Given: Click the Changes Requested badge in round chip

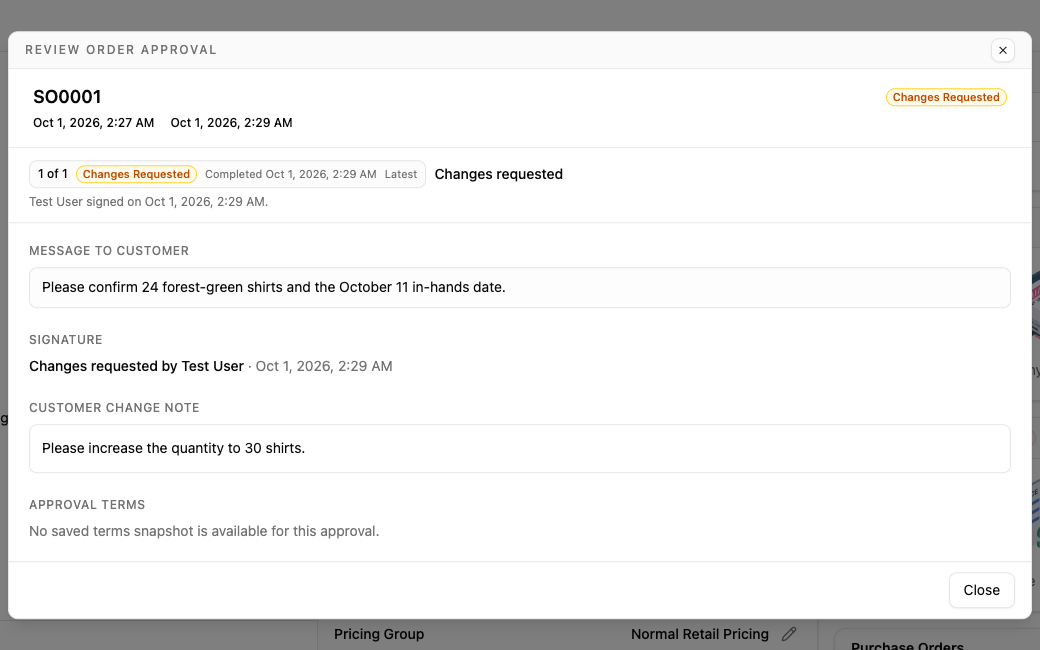Looking at the screenshot, I should (136, 174).
